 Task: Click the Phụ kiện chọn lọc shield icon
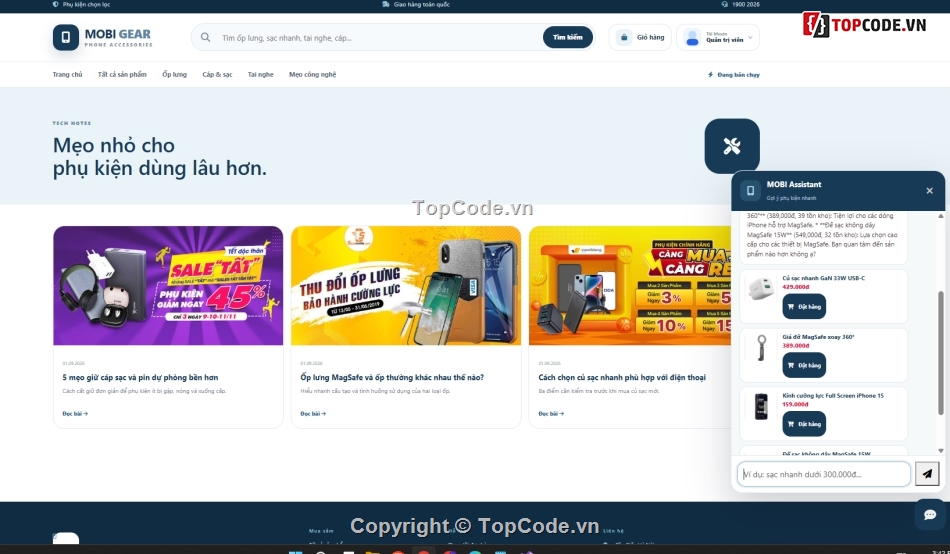[56, 4]
